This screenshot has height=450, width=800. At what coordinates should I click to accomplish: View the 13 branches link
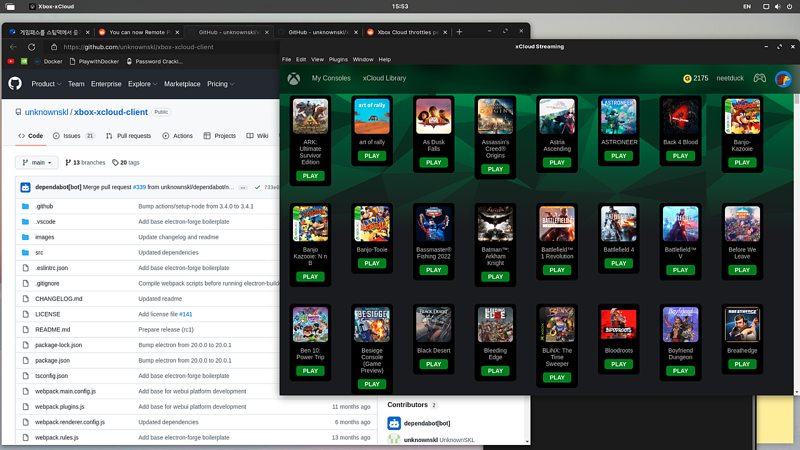[85, 162]
